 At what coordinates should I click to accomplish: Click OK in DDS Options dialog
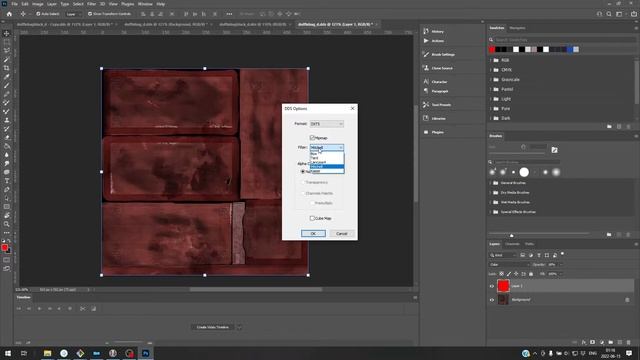(x=313, y=233)
